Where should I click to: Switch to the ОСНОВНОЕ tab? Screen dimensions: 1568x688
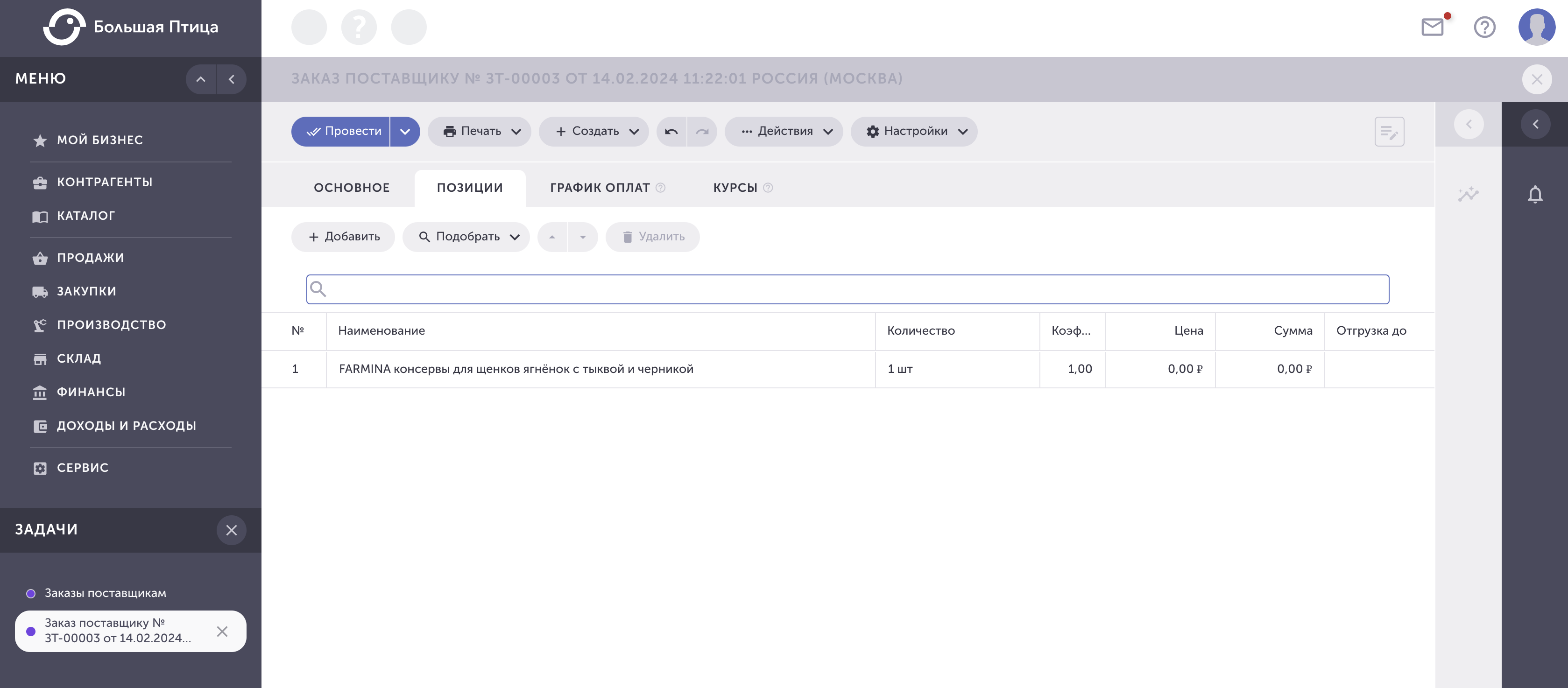(x=352, y=188)
